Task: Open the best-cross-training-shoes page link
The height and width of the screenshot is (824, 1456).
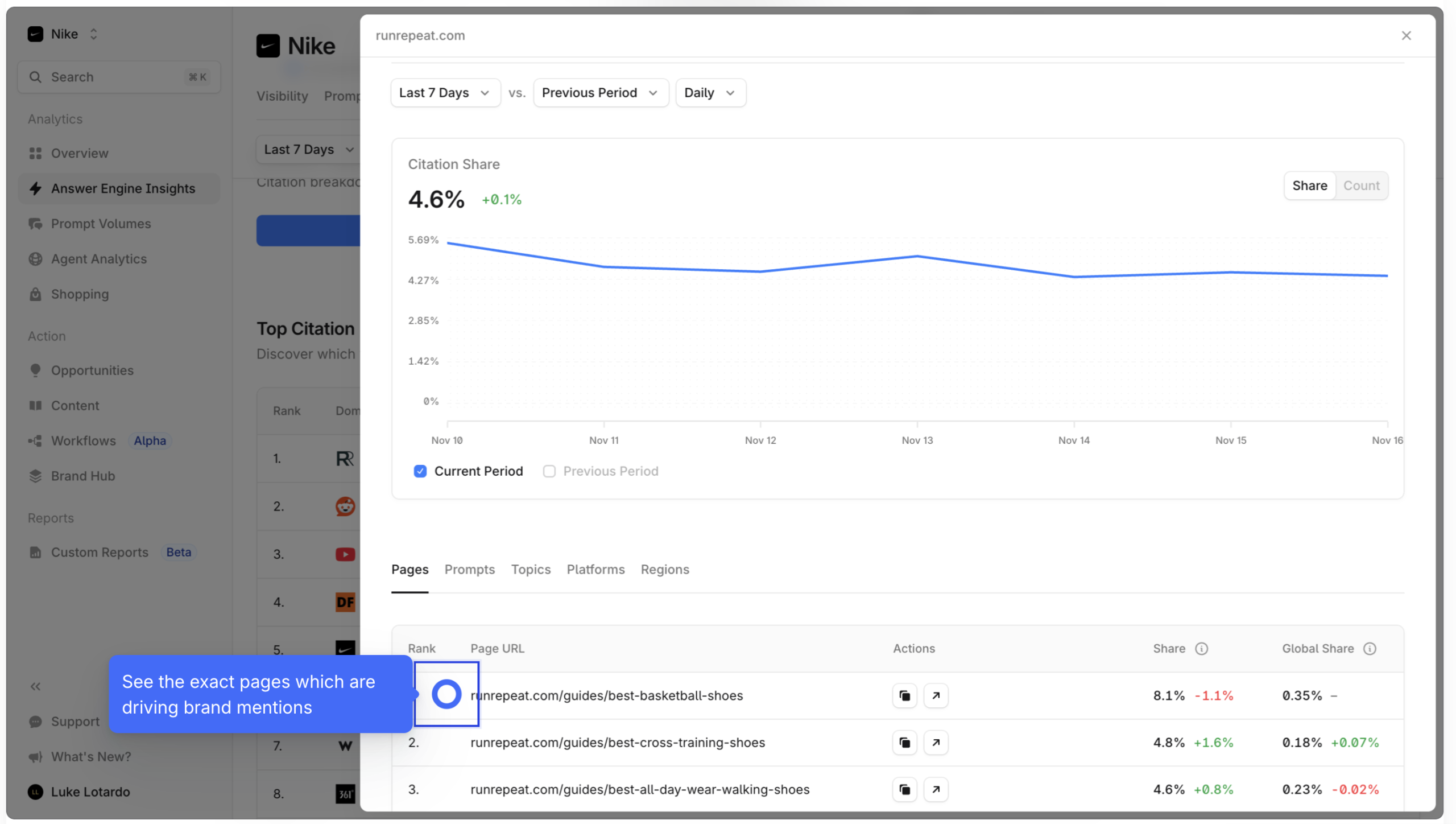Action: (x=618, y=743)
